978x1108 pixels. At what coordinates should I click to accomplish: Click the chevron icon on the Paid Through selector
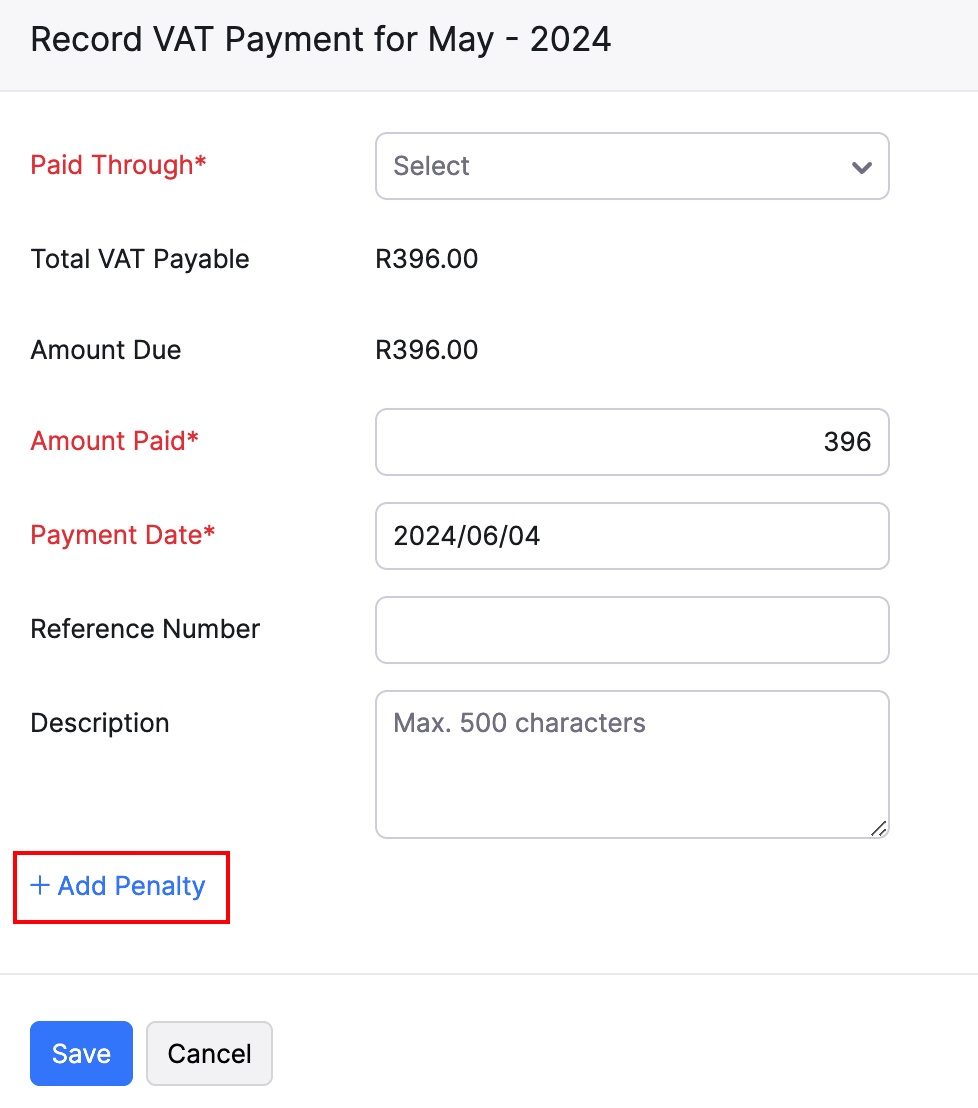[861, 167]
